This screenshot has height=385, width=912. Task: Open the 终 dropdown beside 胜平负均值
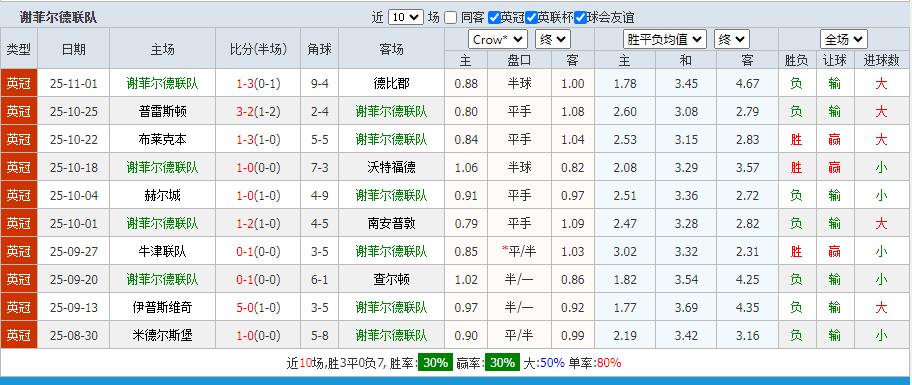[732, 40]
